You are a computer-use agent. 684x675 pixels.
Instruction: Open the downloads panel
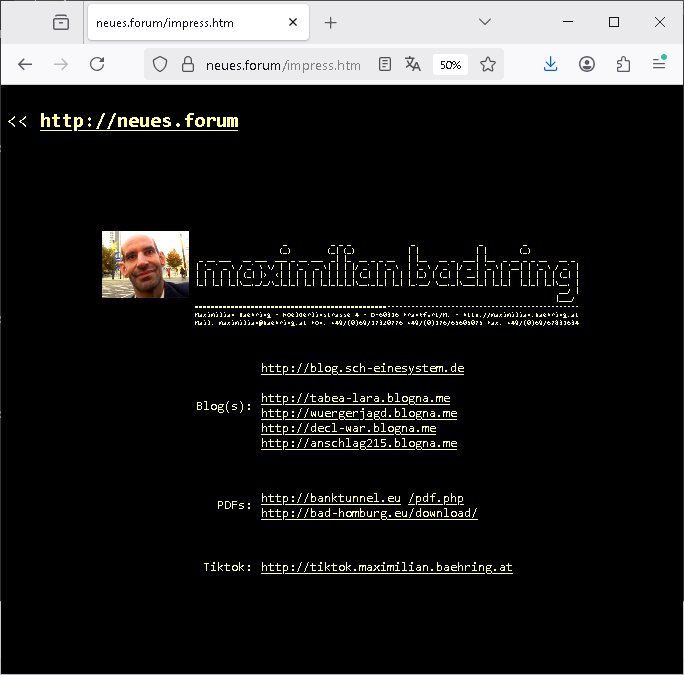pyautogui.click(x=550, y=64)
